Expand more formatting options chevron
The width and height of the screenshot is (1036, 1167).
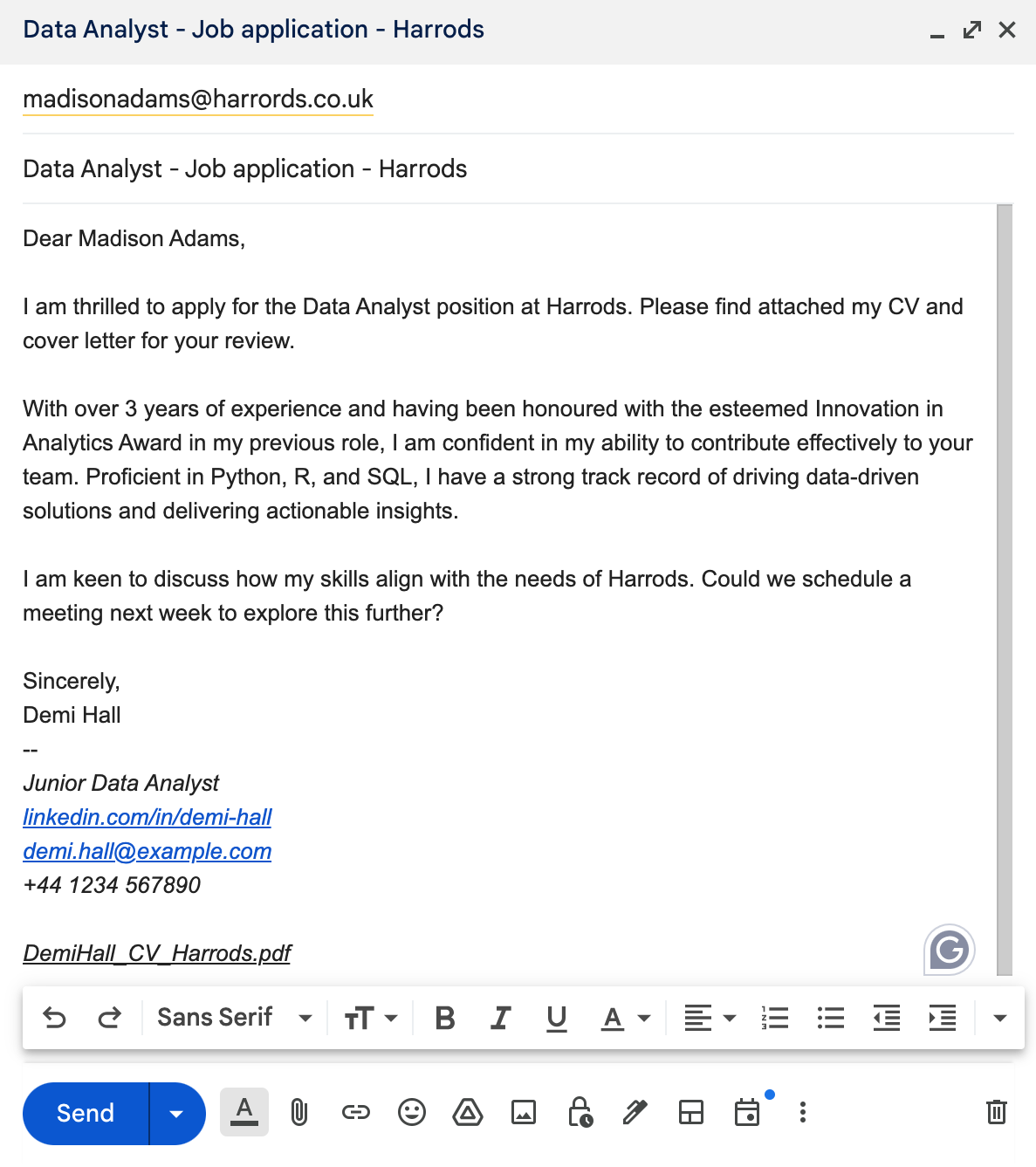[998, 1017]
